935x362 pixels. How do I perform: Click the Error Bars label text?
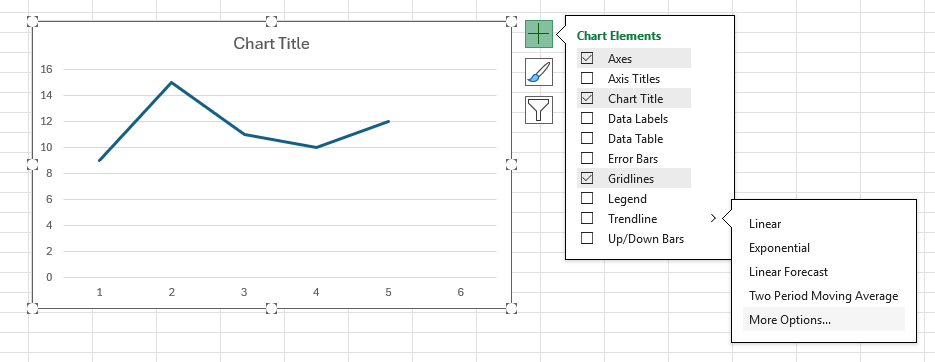tap(633, 159)
